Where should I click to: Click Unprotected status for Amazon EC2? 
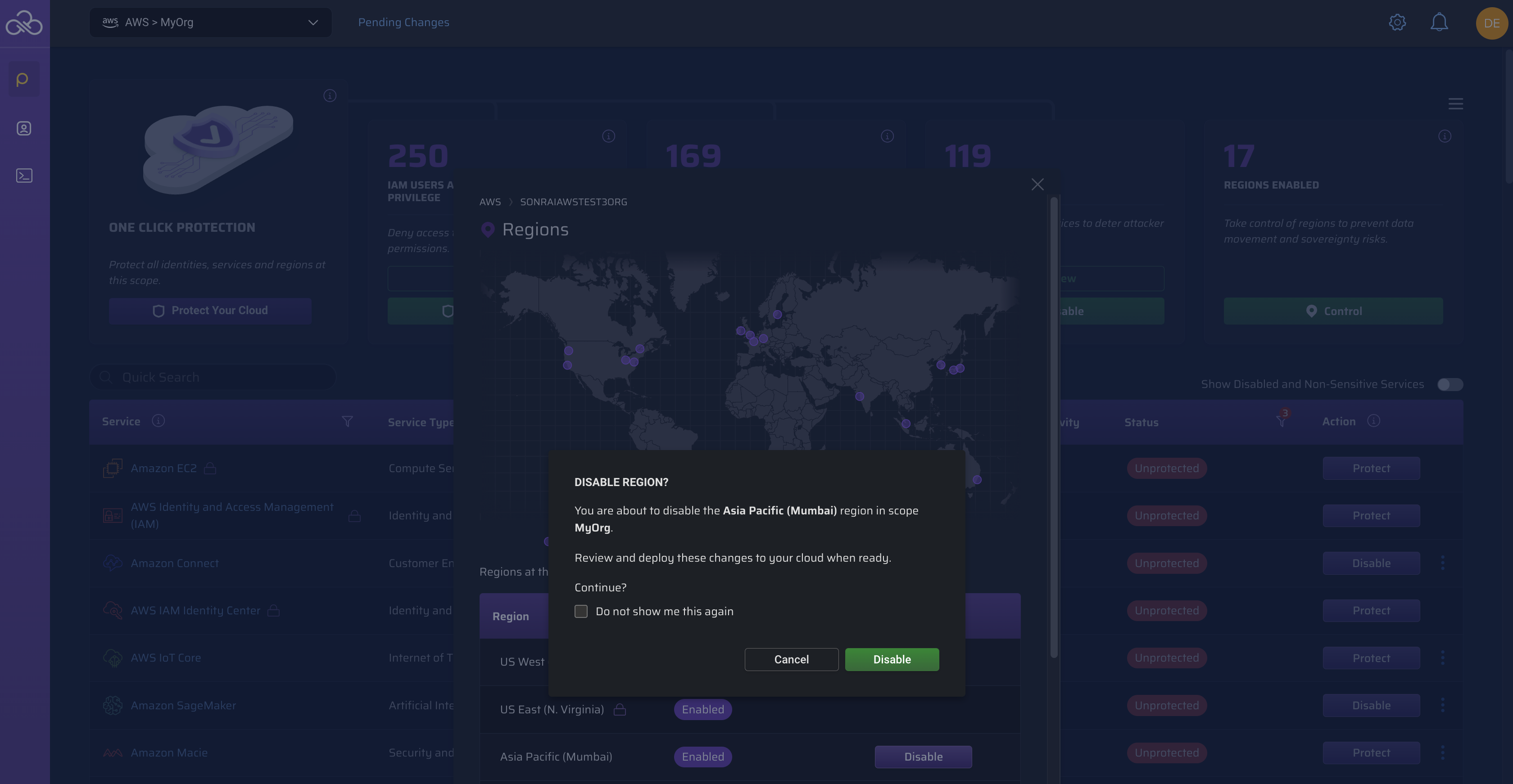click(1166, 469)
